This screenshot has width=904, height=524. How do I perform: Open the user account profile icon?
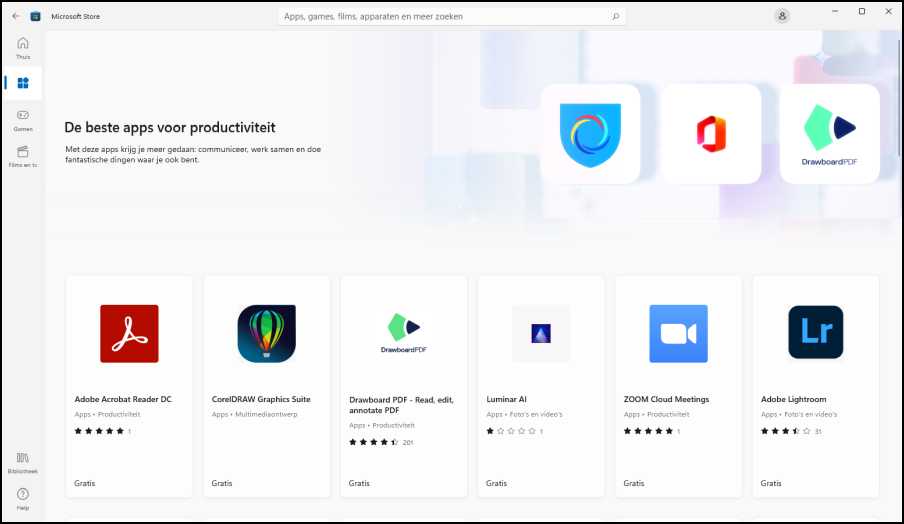pyautogui.click(x=782, y=16)
